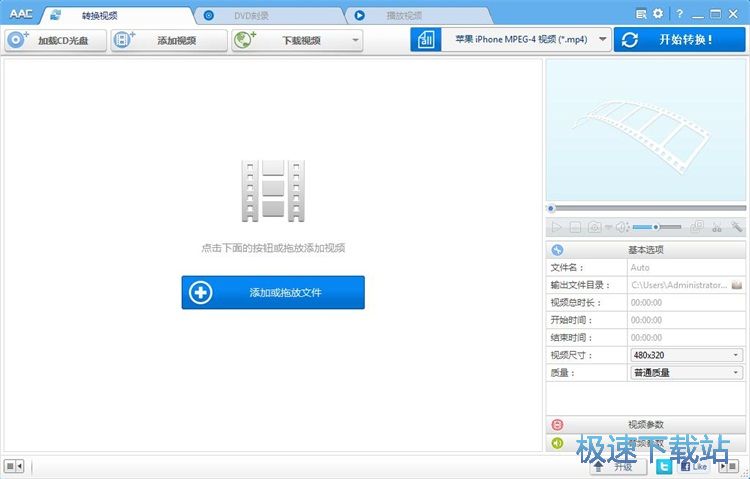Click the scissors clip video icon

[717, 227]
